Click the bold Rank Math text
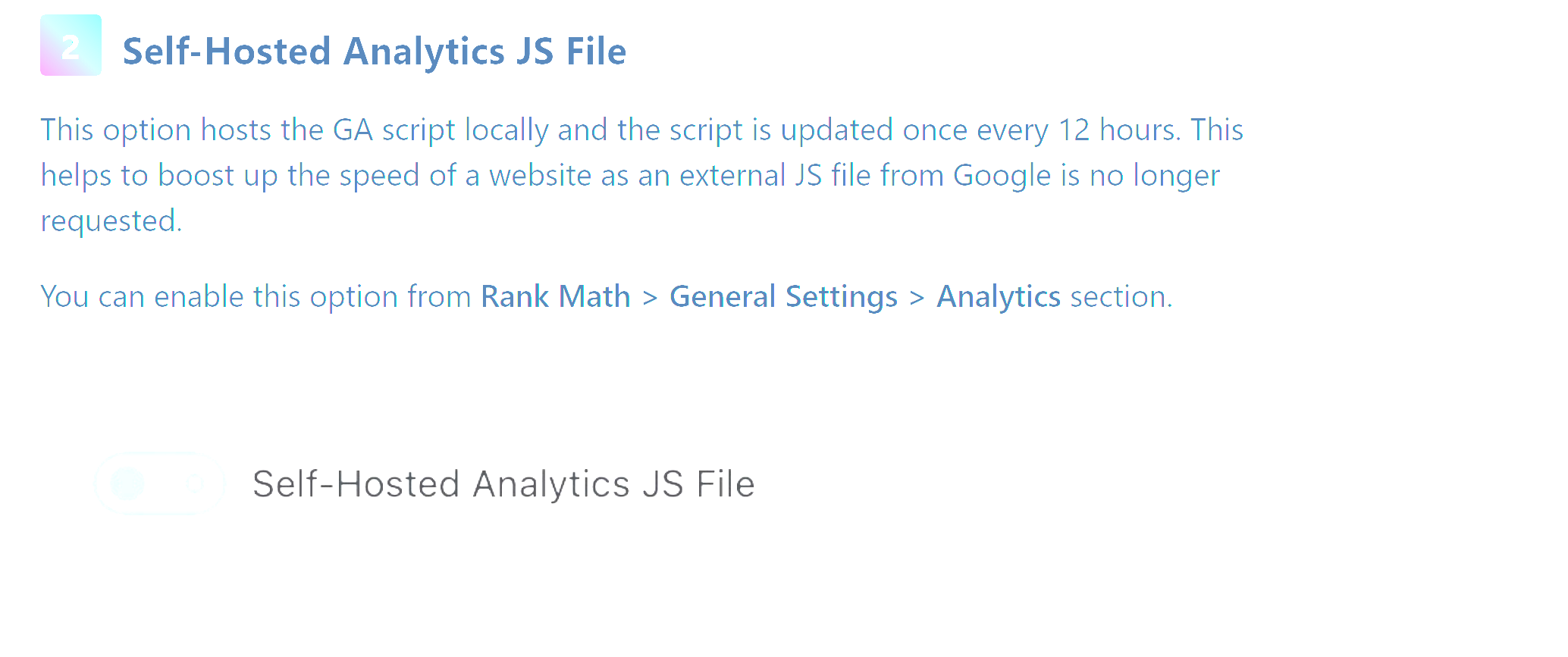 coord(555,296)
